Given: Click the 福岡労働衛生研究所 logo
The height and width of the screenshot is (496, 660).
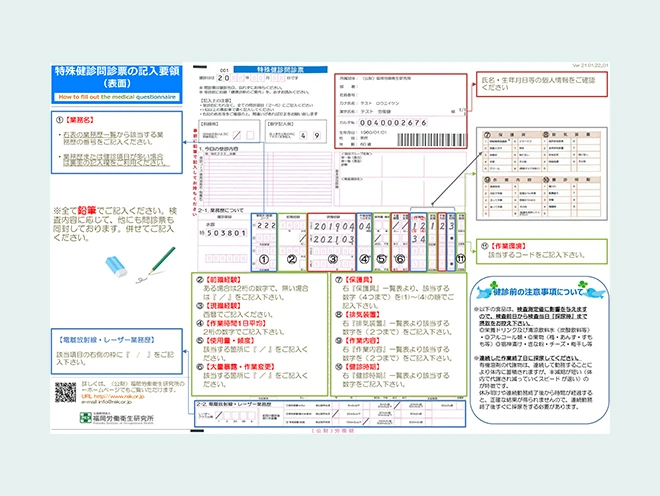Looking at the screenshot, I should [x=117, y=418].
